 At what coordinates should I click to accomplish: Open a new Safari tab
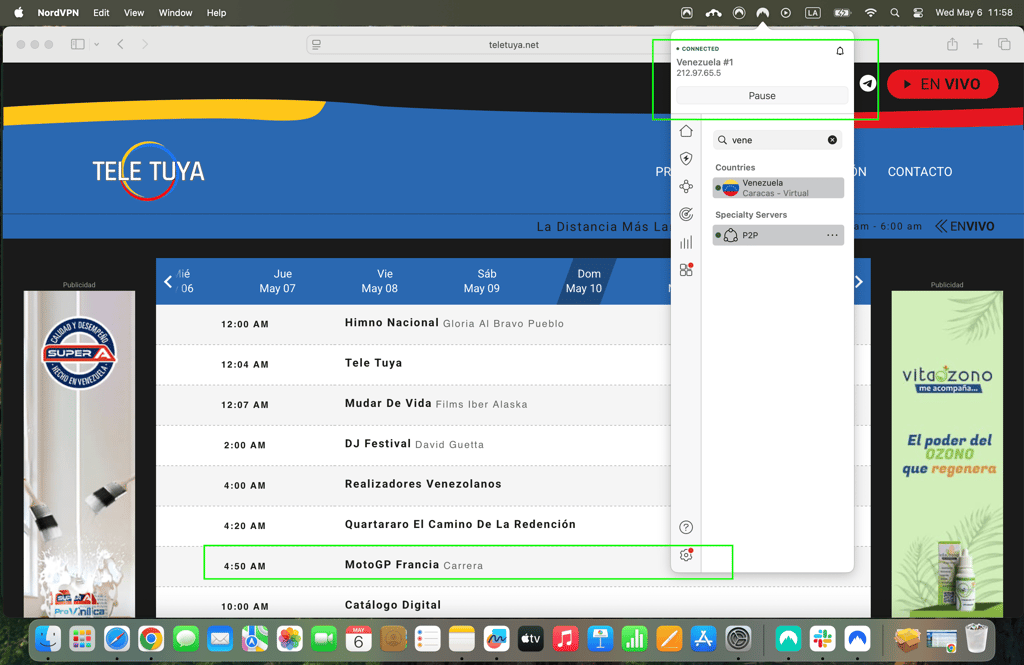pos(978,44)
